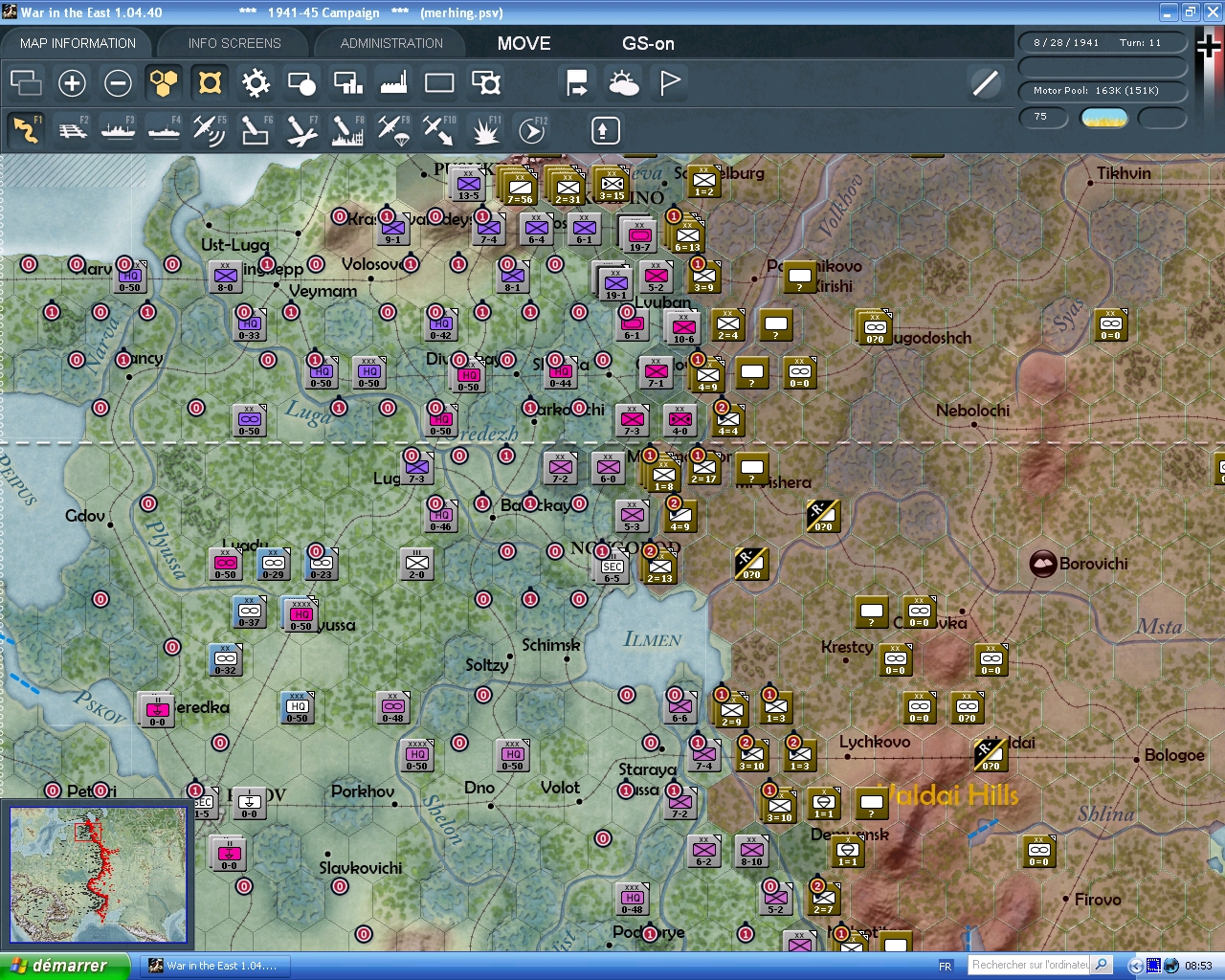Image resolution: width=1225 pixels, height=980 pixels.
Task: Toggle the yellow hex grid display
Action: point(164,83)
